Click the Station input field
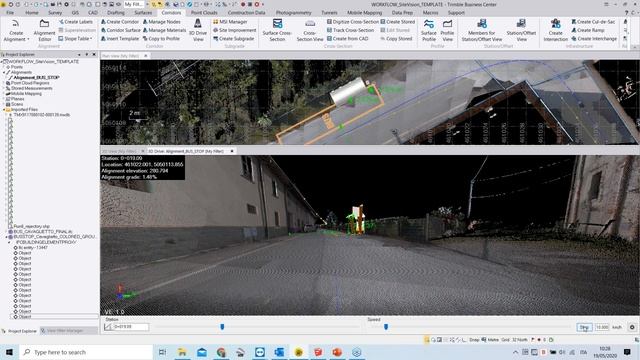The height and width of the screenshot is (360, 640). 131,327
